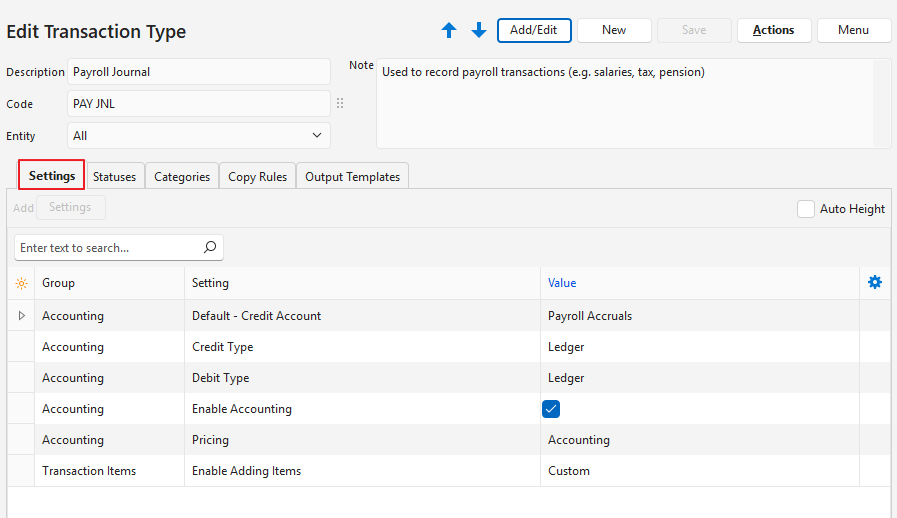Image resolution: width=897 pixels, height=518 pixels.
Task: Click the Description text field
Action: pos(199,72)
